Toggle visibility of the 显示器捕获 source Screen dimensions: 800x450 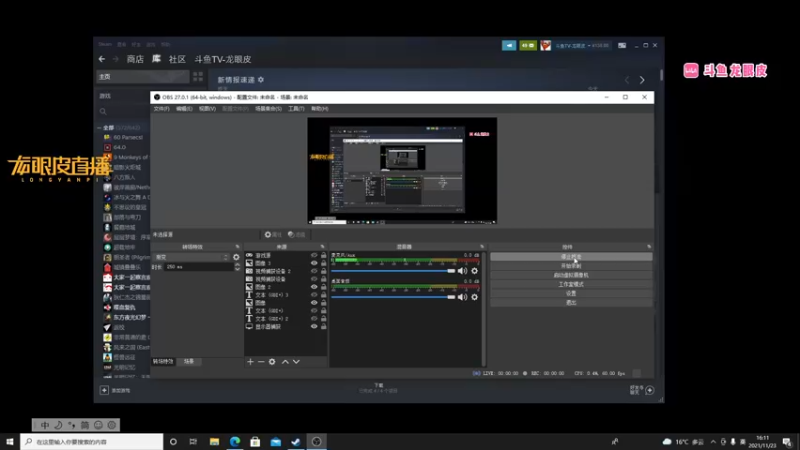tap(314, 327)
